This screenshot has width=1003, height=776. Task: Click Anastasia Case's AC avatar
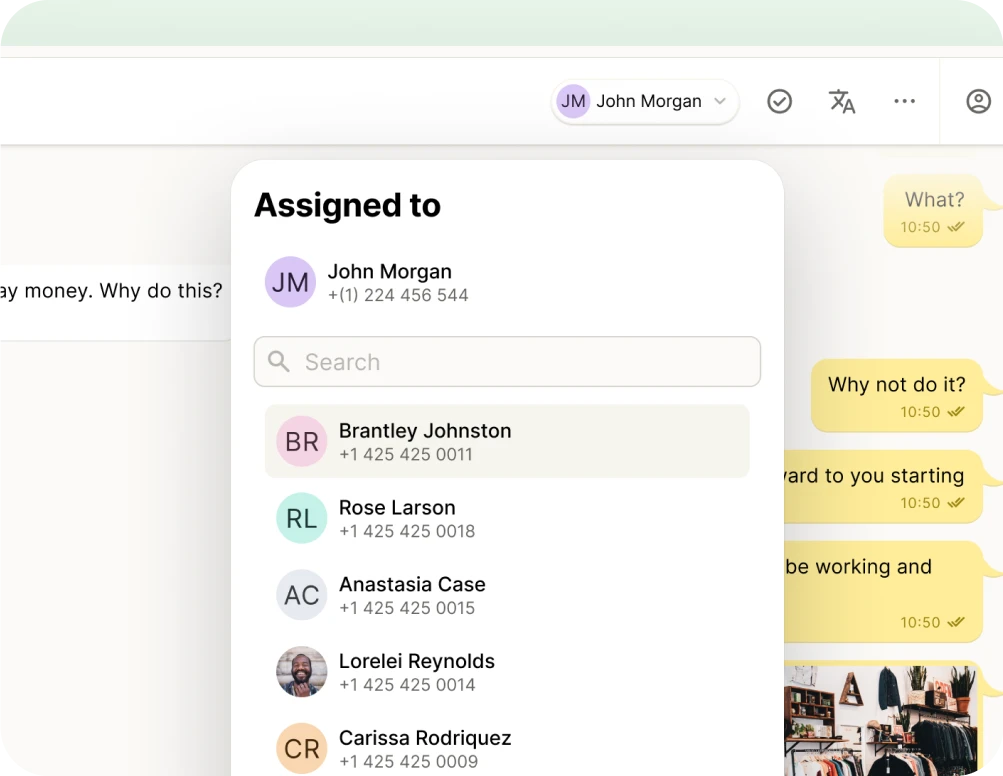(301, 595)
